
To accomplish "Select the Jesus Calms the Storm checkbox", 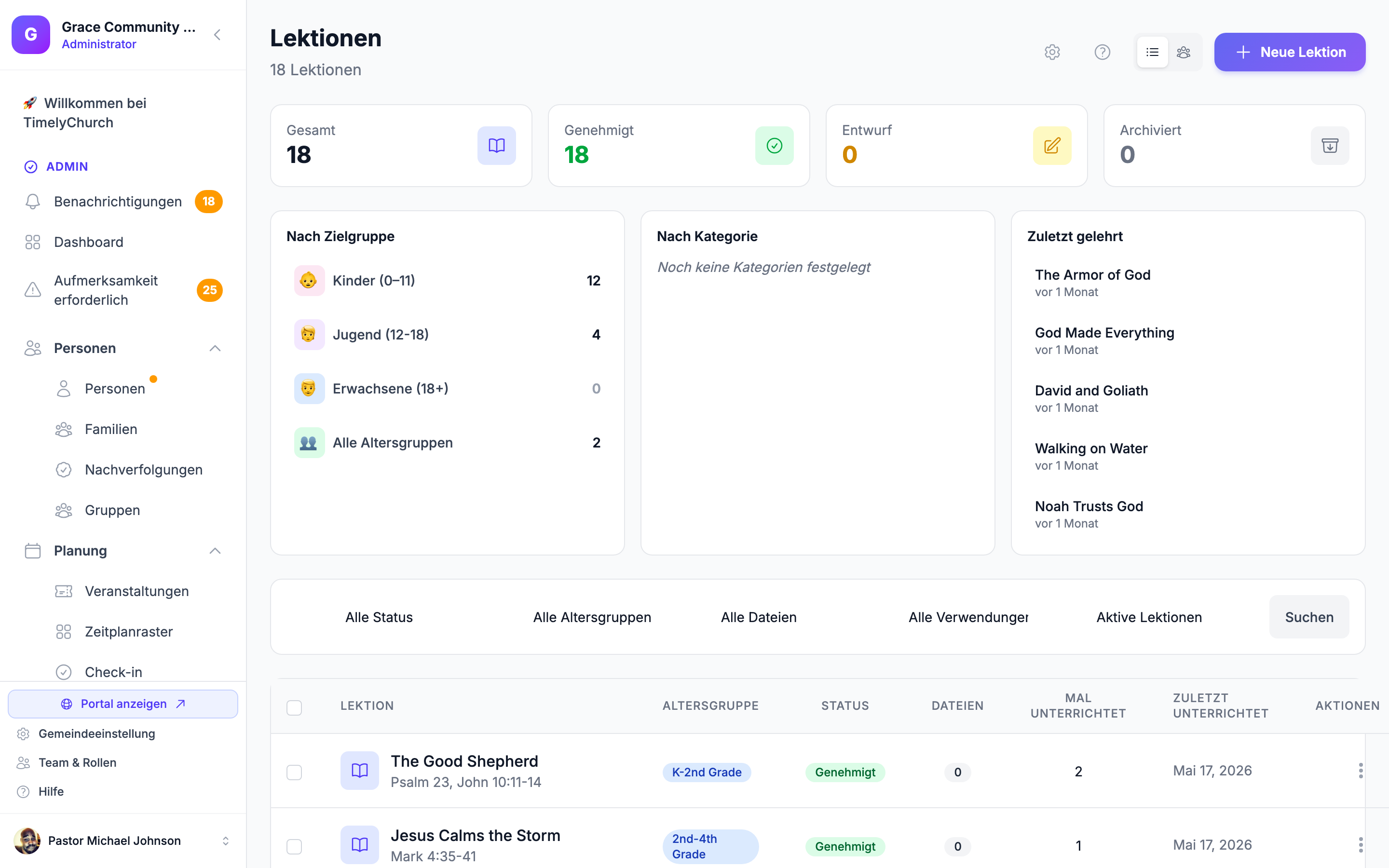I will [295, 846].
